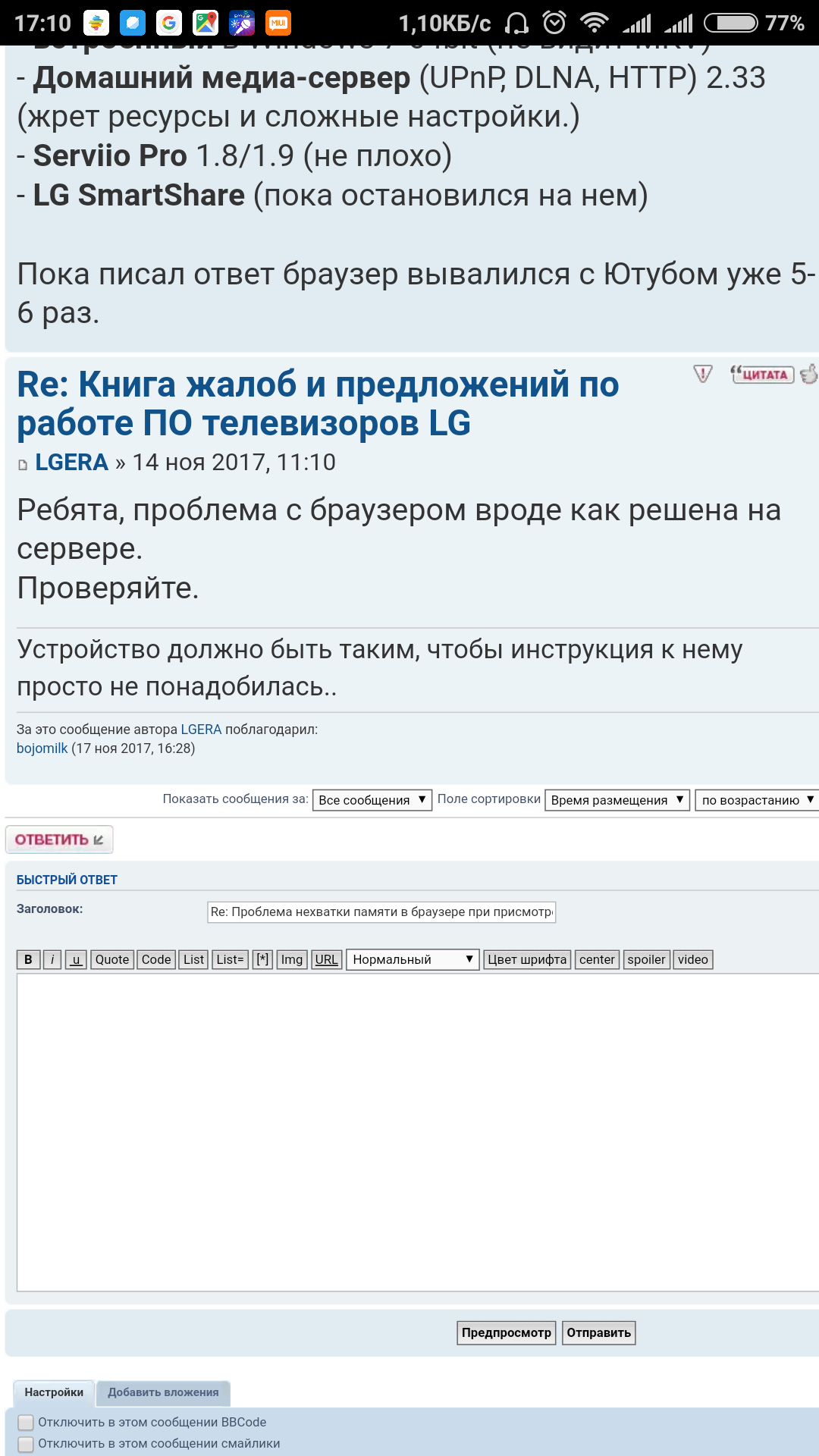Click the Заголовок subject input field
The image size is (819, 1456).
point(381,912)
